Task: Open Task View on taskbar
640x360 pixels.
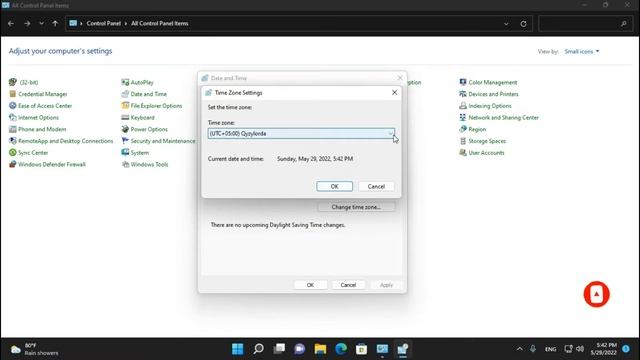Action: pyautogui.click(x=279, y=349)
